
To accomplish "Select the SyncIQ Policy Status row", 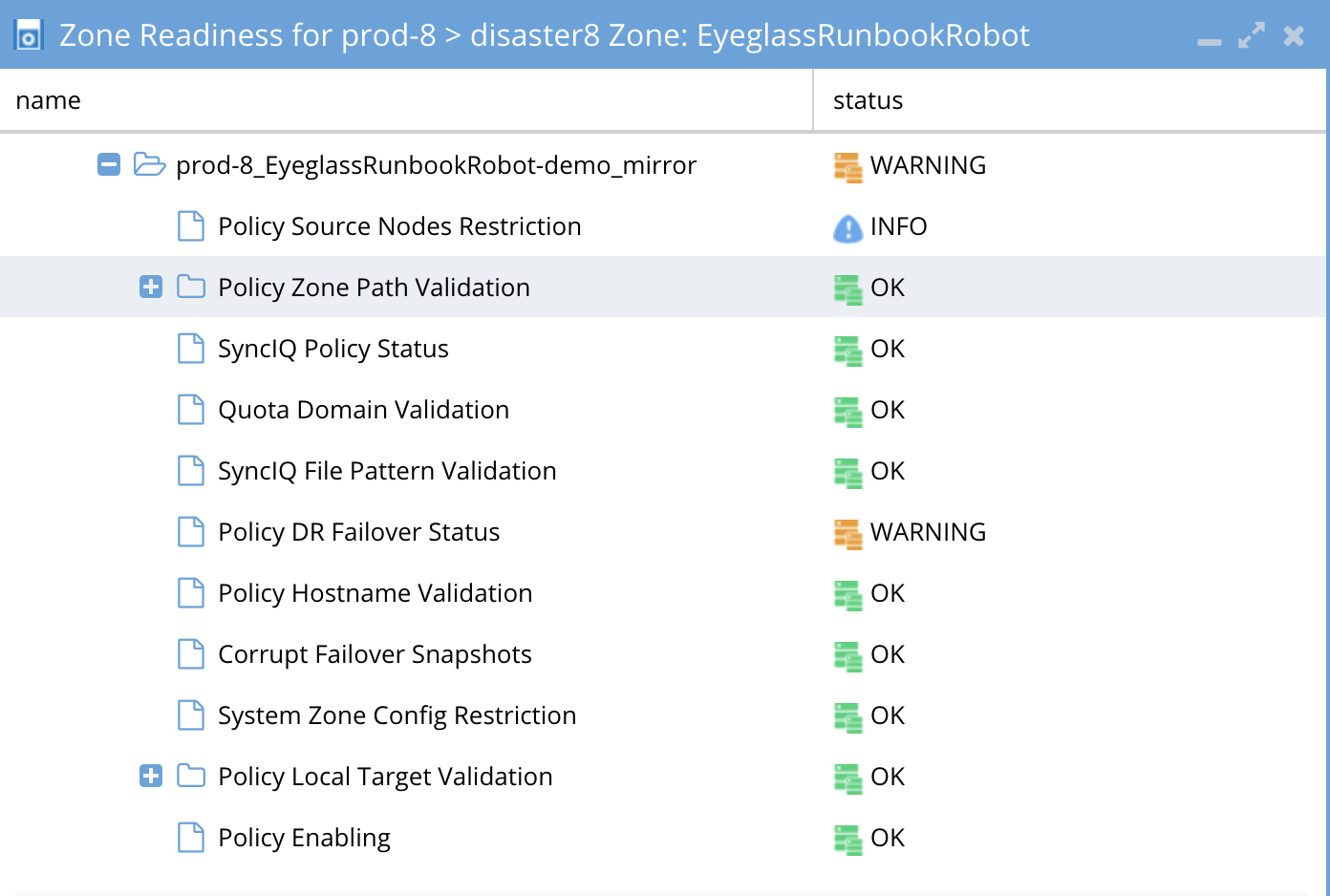I will tap(663, 349).
